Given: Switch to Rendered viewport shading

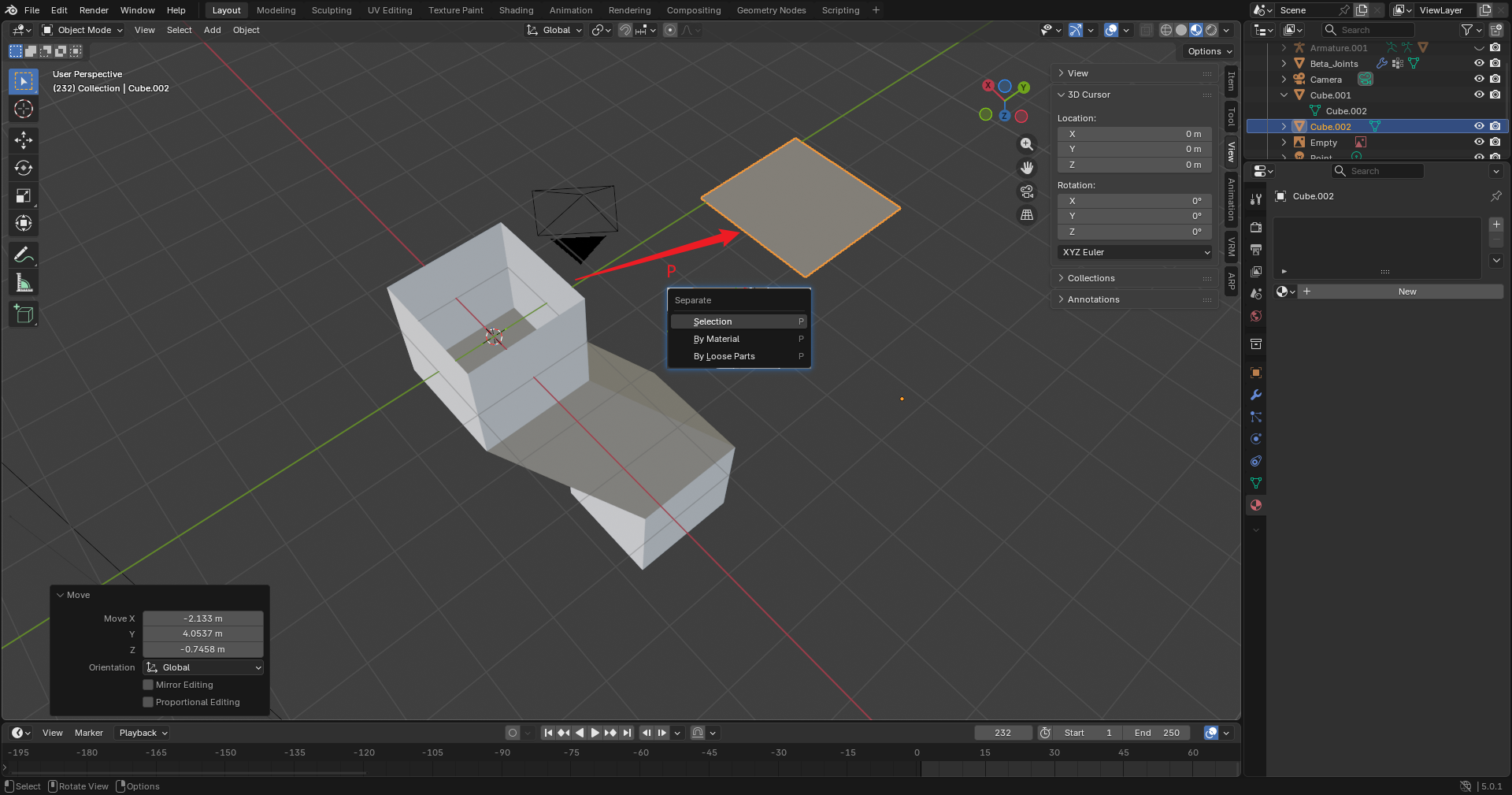Looking at the screenshot, I should click(x=1211, y=30).
